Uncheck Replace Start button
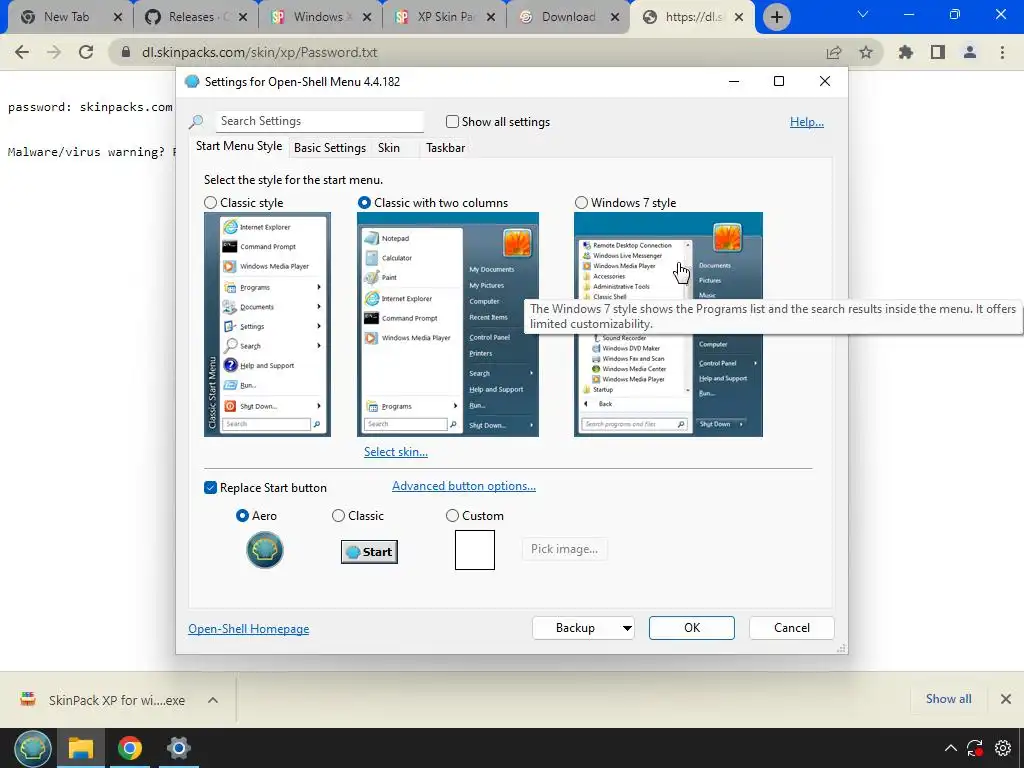 click(x=210, y=488)
